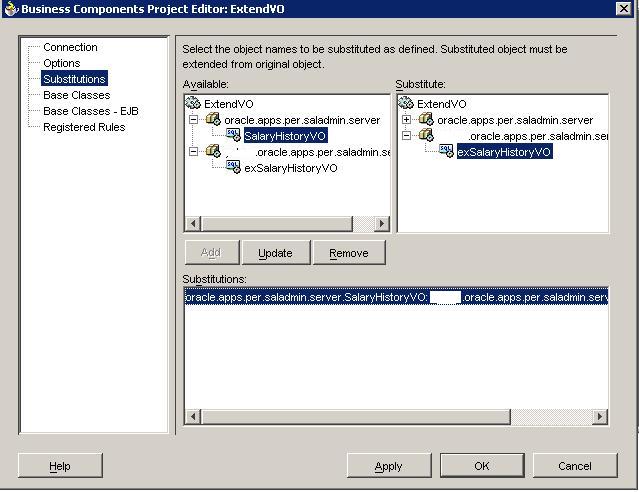Click the Cancel button
This screenshot has height=492, width=639.
pos(575,466)
